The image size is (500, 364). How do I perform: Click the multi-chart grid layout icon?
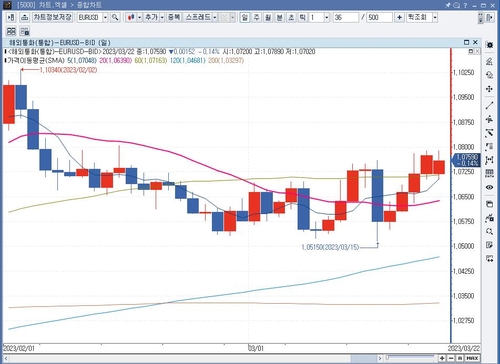(x=11, y=31)
